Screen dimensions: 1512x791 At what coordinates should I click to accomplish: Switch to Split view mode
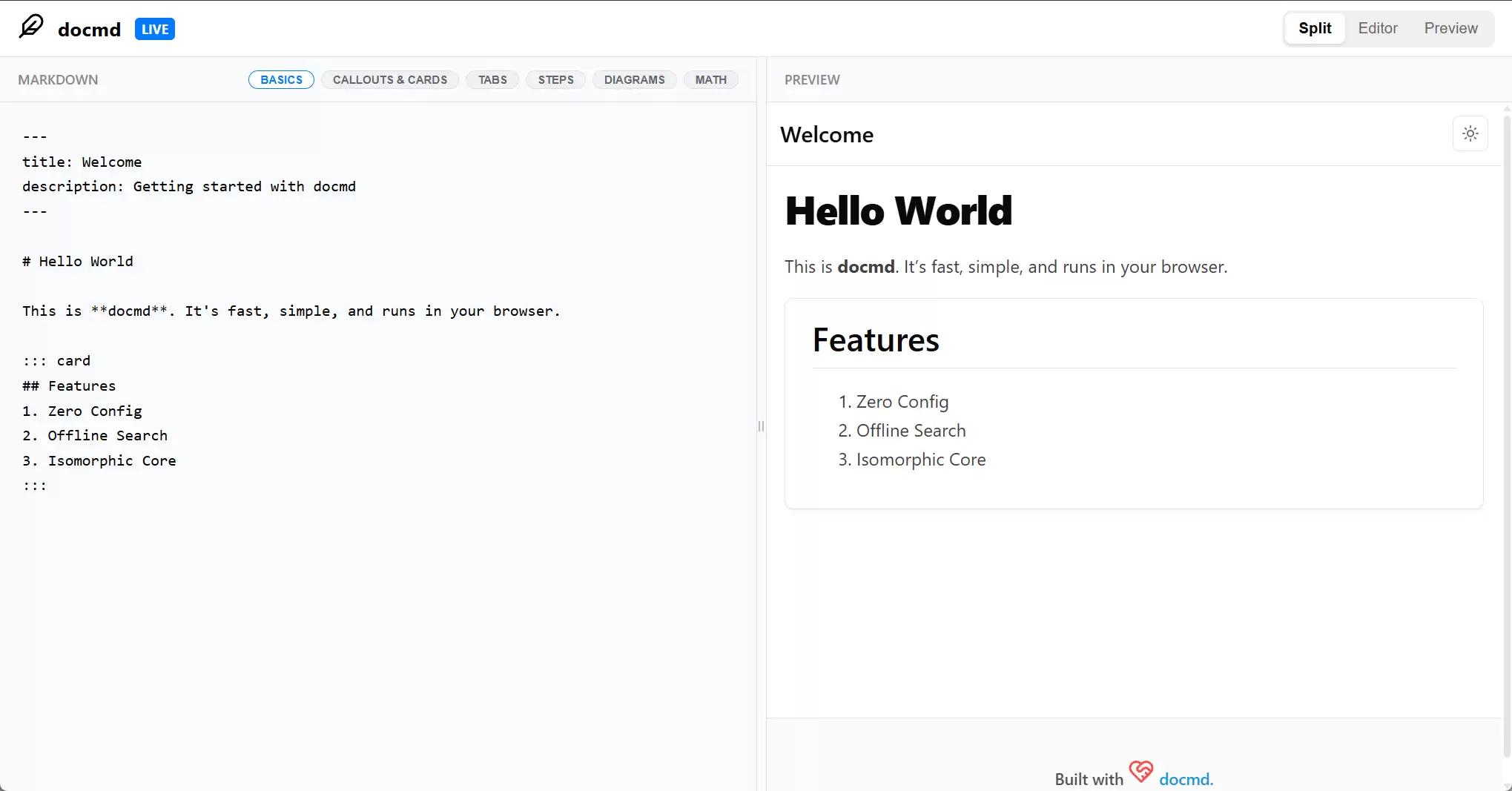click(x=1315, y=28)
